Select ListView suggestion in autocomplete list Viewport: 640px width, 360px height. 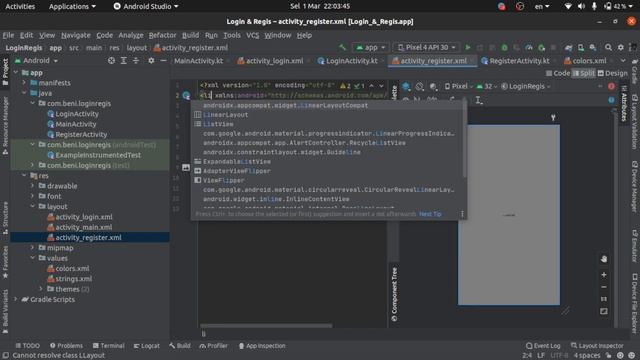[x=329, y=124]
